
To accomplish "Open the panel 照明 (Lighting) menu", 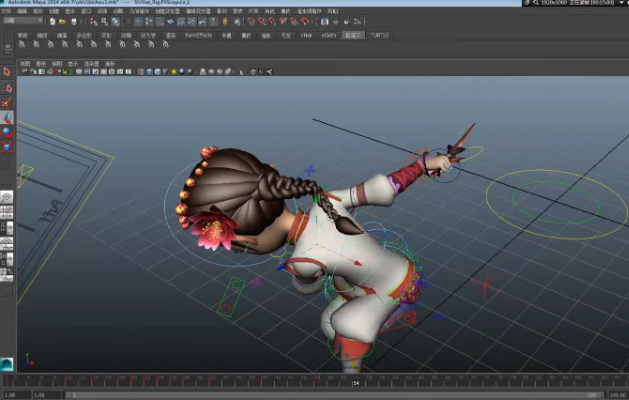I will [x=57, y=64].
